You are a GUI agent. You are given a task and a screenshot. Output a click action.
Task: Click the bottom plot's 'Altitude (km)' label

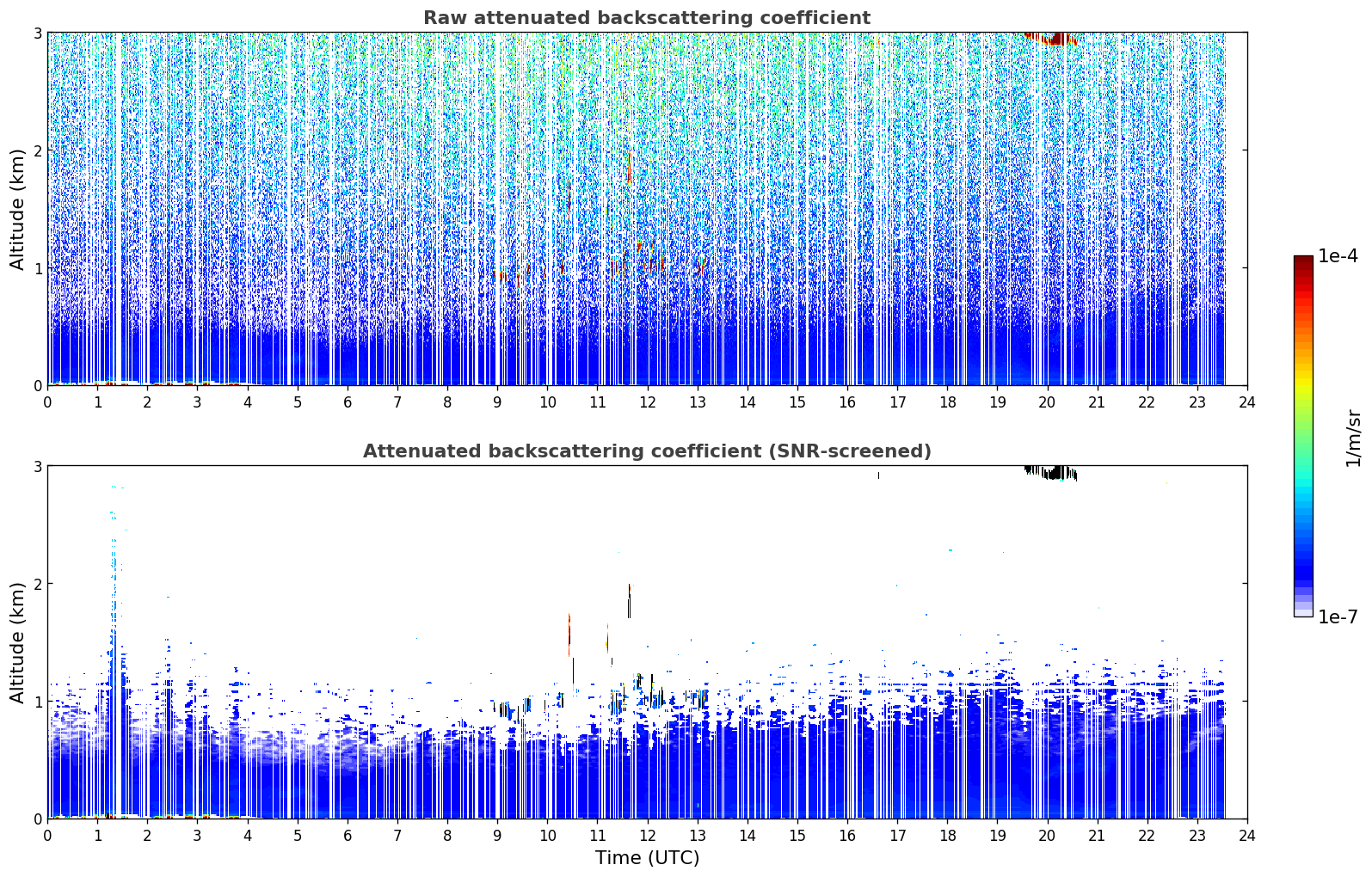point(17,642)
